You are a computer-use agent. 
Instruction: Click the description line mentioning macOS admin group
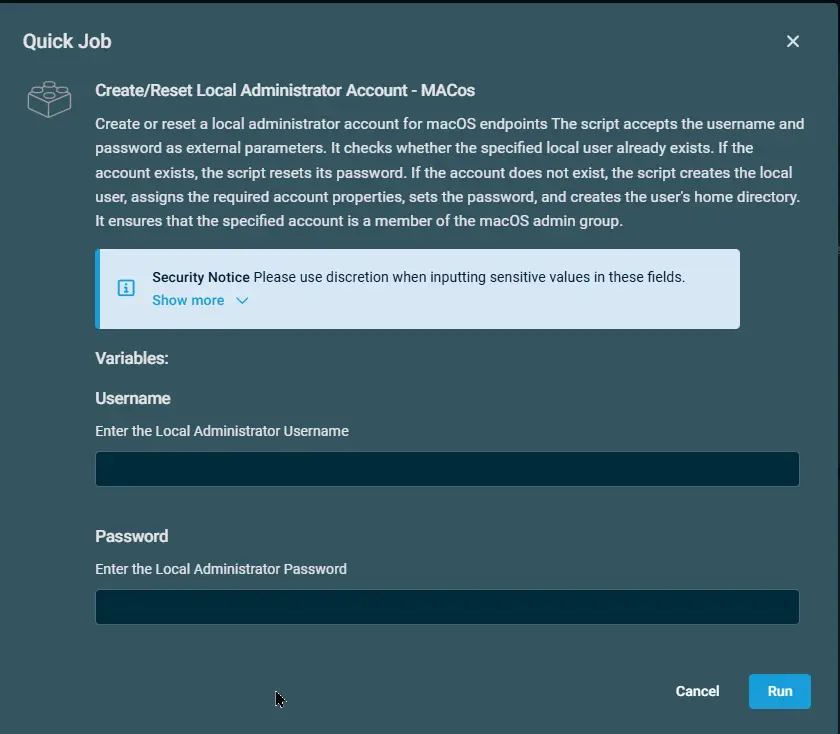coord(359,221)
